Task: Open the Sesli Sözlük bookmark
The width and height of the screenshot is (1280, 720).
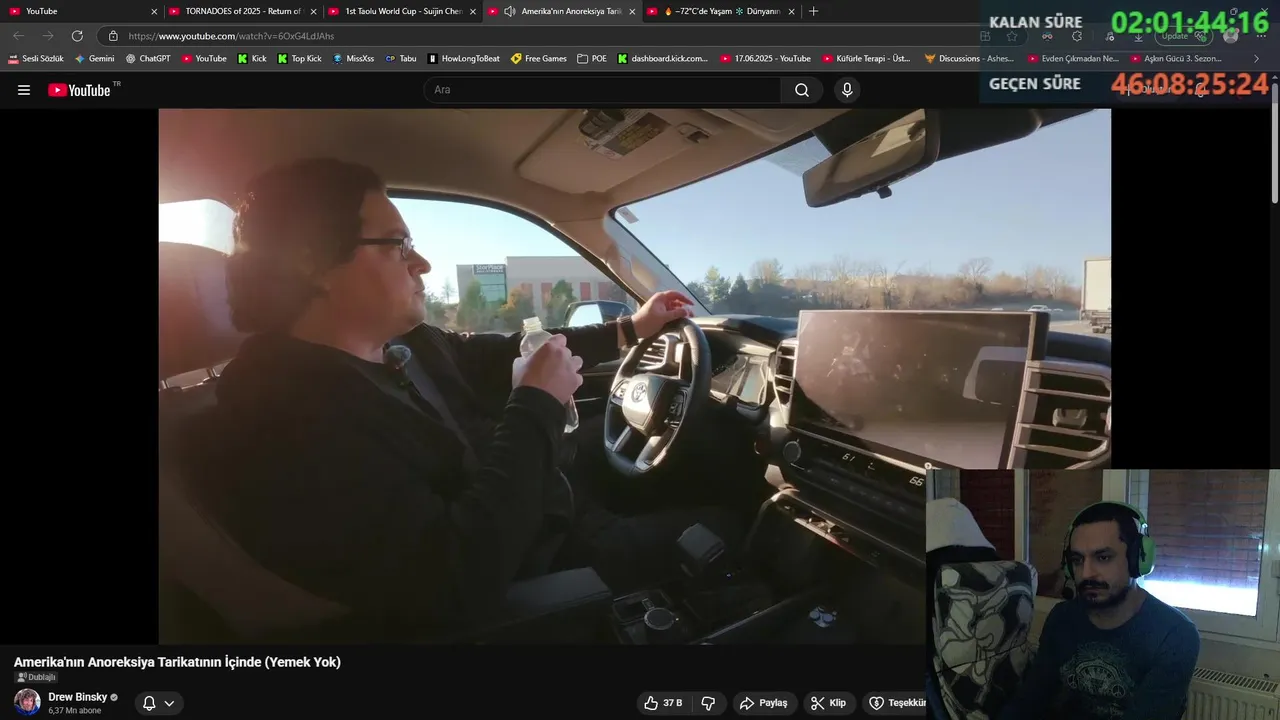Action: (36, 58)
